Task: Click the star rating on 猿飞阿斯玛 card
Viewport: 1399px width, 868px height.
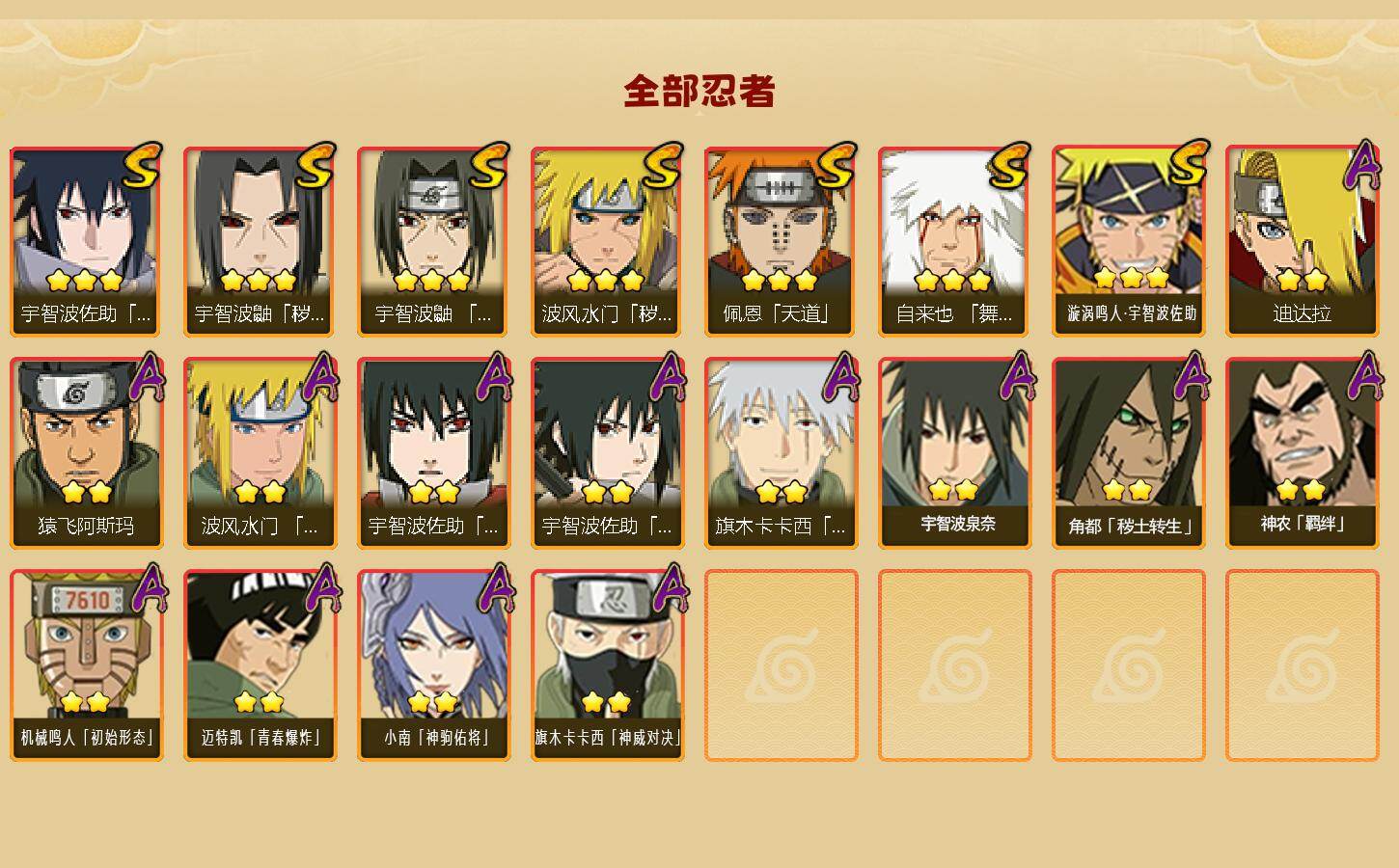Action: pos(86,492)
